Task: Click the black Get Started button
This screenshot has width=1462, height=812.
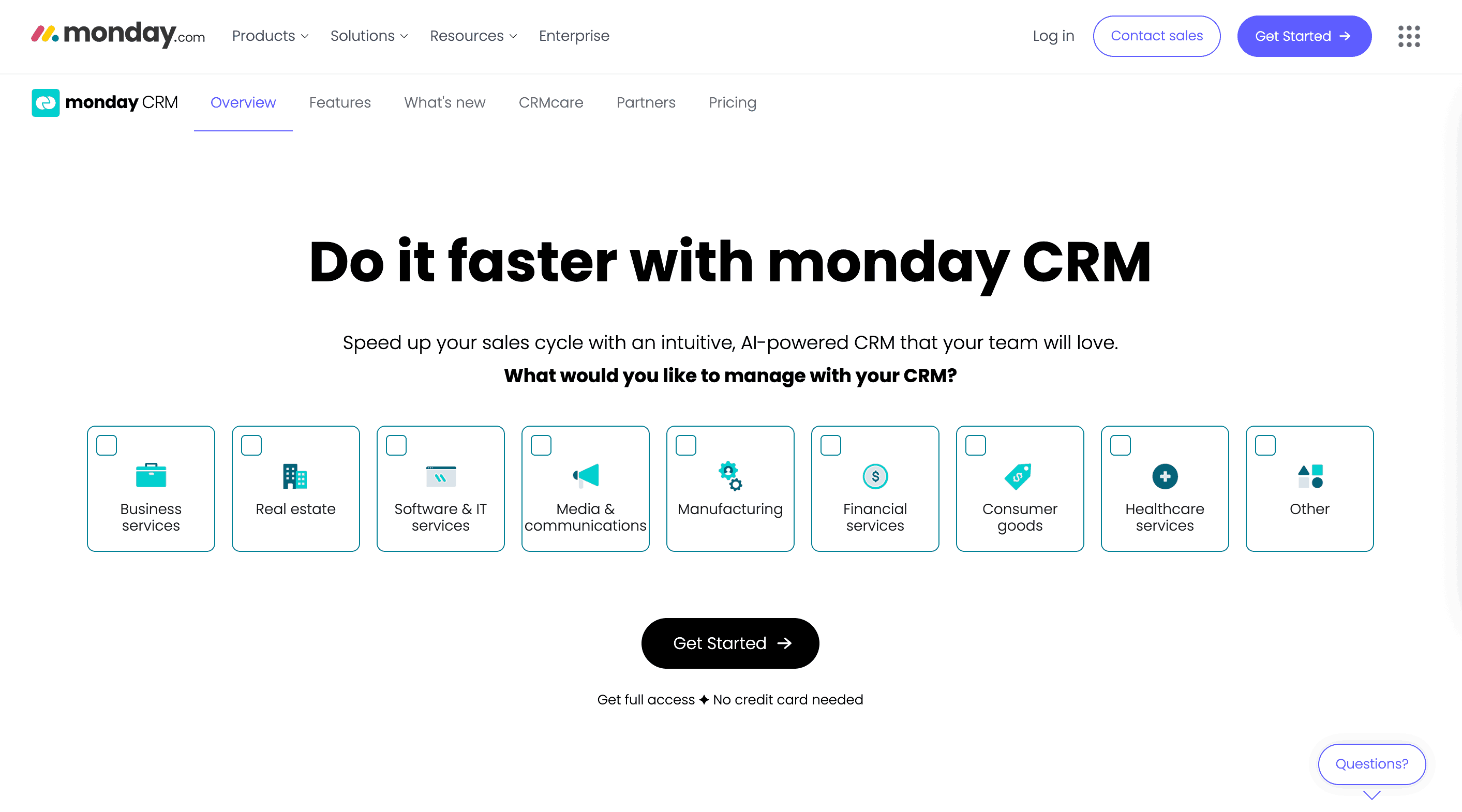Action: [730, 643]
